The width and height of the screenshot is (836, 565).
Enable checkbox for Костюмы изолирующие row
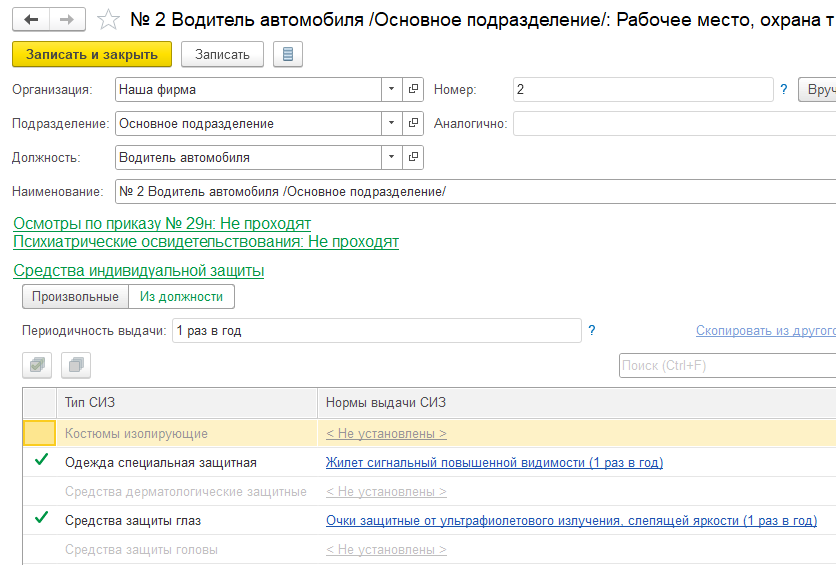click(x=41, y=433)
